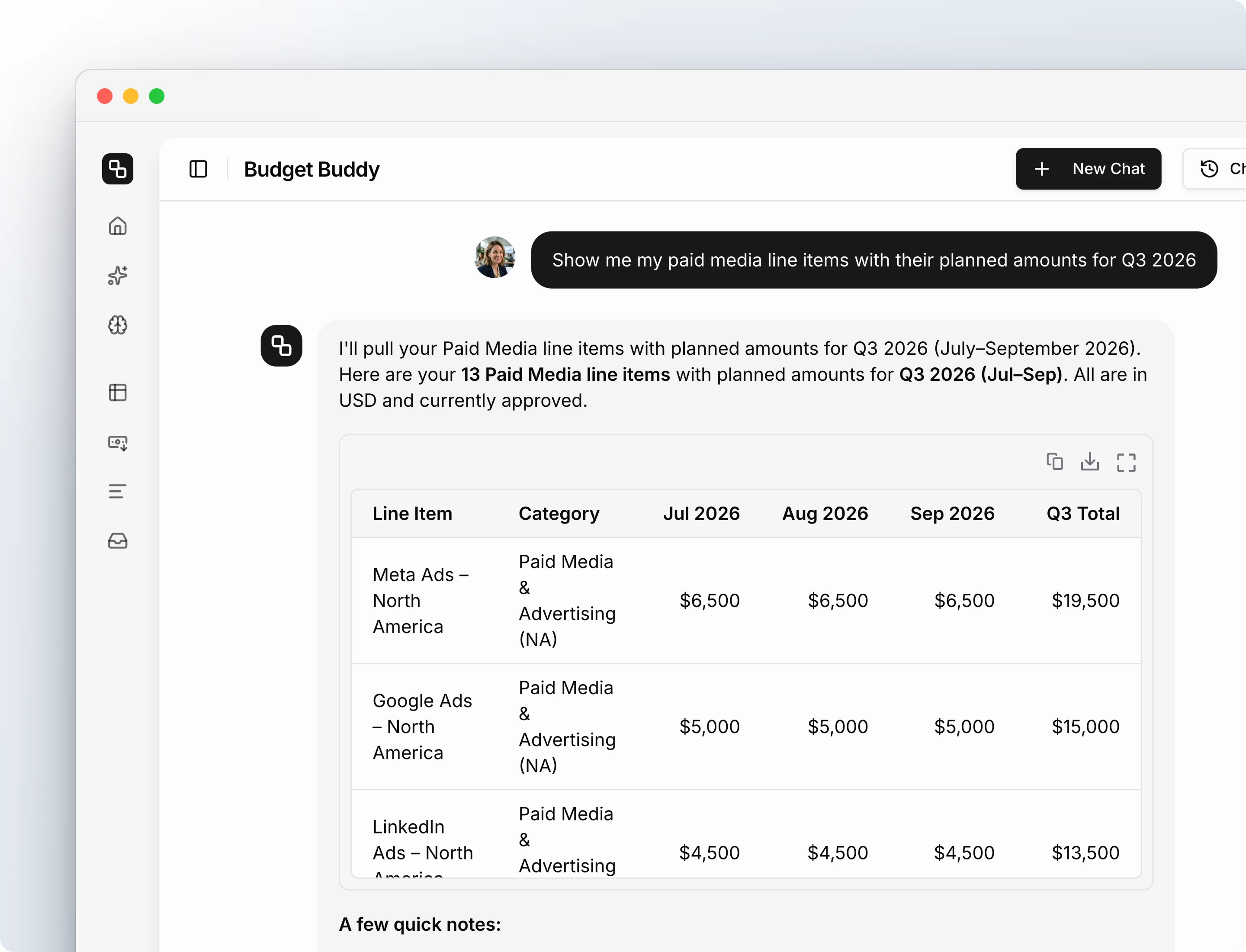Click the Q3 Total column header
Viewport: 1246px width, 952px height.
(1083, 513)
